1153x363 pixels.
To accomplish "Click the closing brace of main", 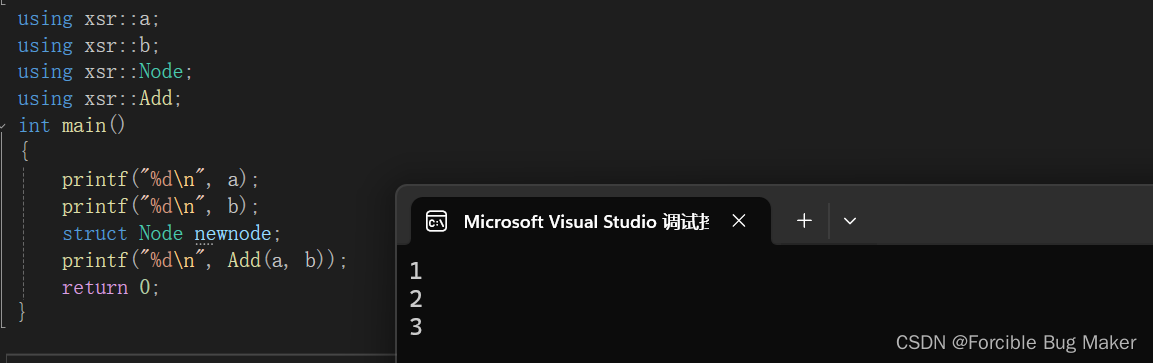I will [22, 312].
